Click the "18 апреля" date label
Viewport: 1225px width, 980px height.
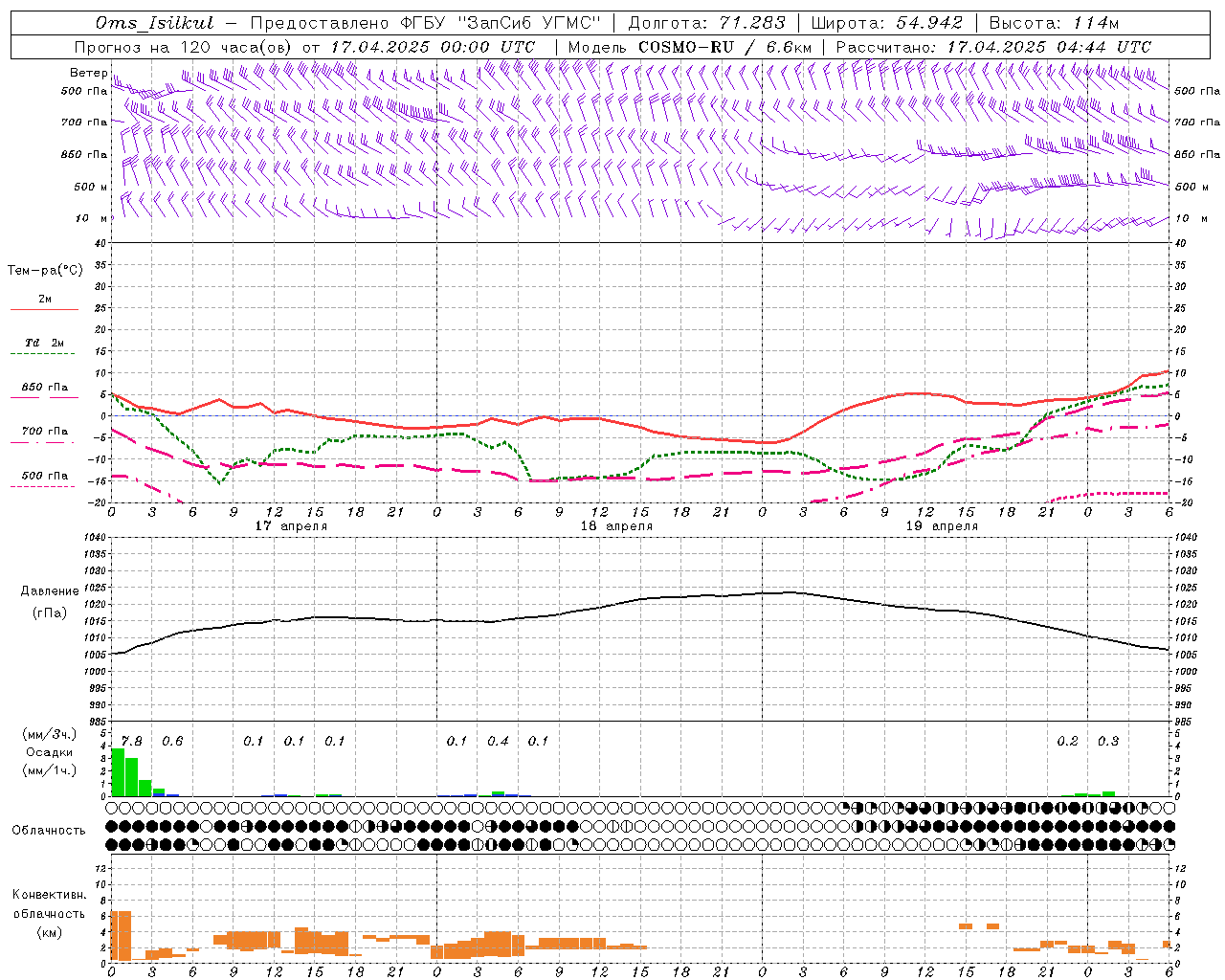616,526
